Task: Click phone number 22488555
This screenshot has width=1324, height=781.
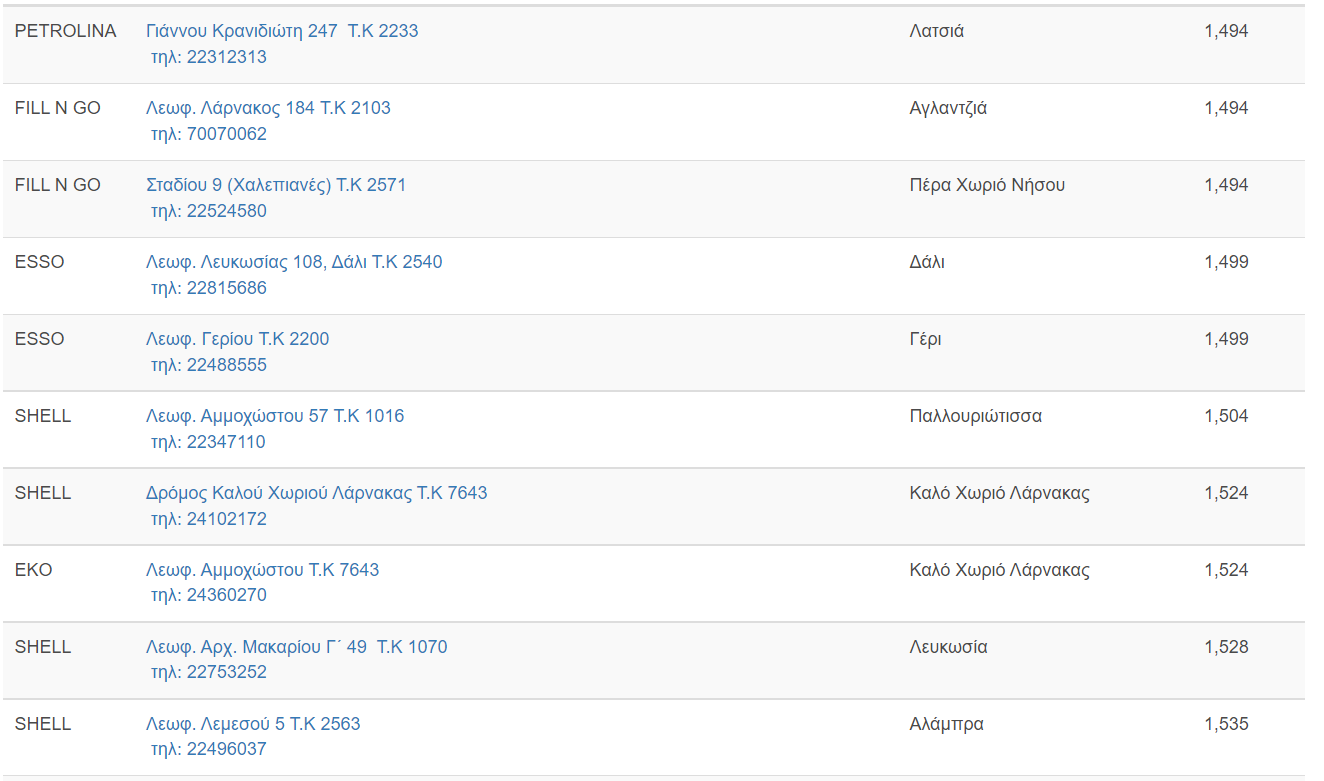Action: [227, 365]
